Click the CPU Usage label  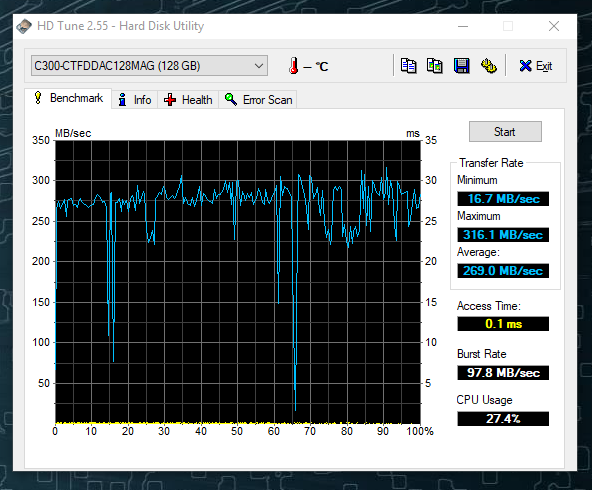pos(484,400)
